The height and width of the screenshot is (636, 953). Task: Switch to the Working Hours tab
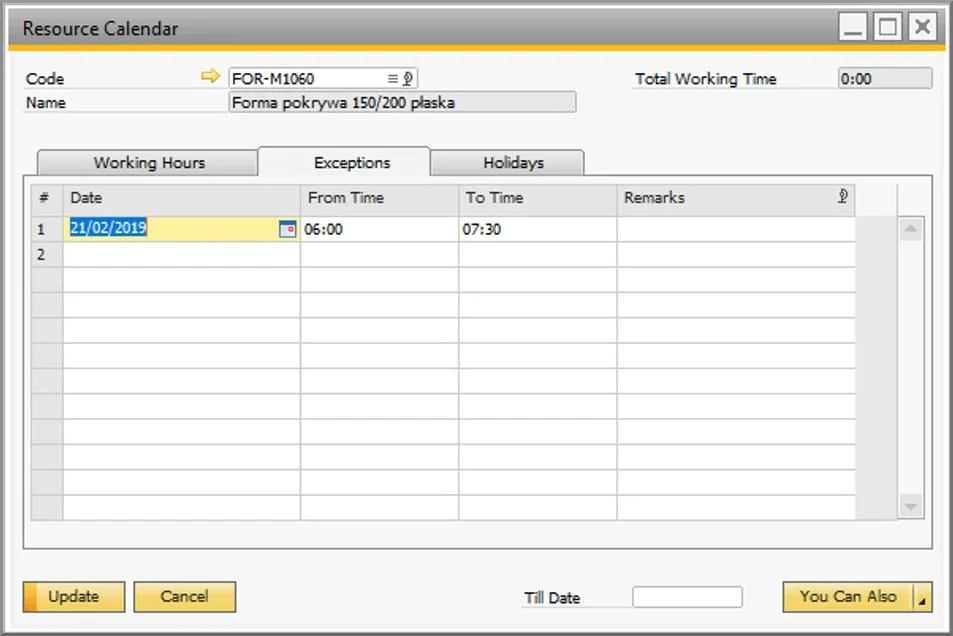pos(148,162)
